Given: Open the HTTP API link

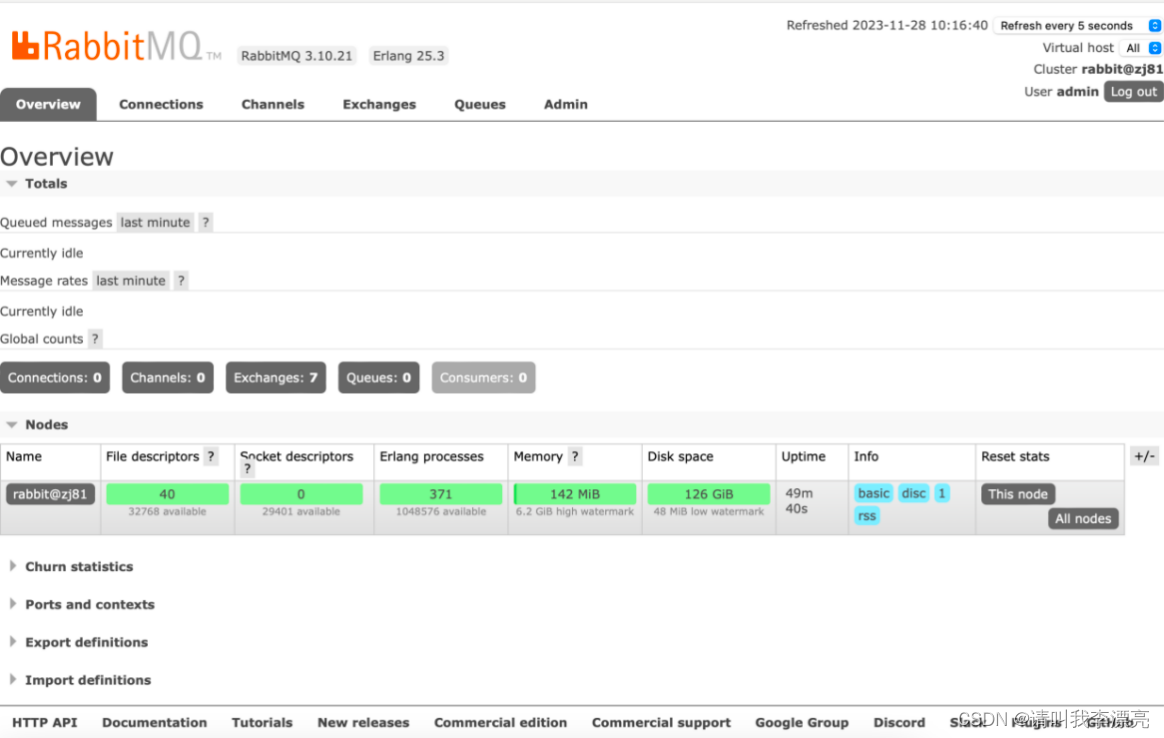Looking at the screenshot, I should pyautogui.click(x=45, y=722).
